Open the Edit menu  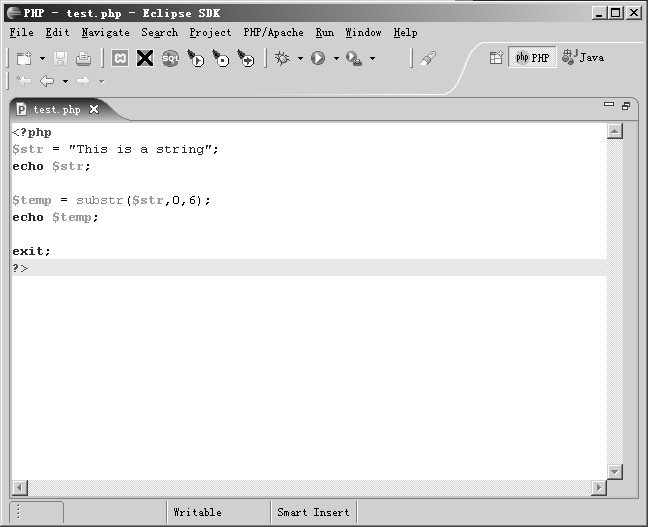(x=57, y=32)
